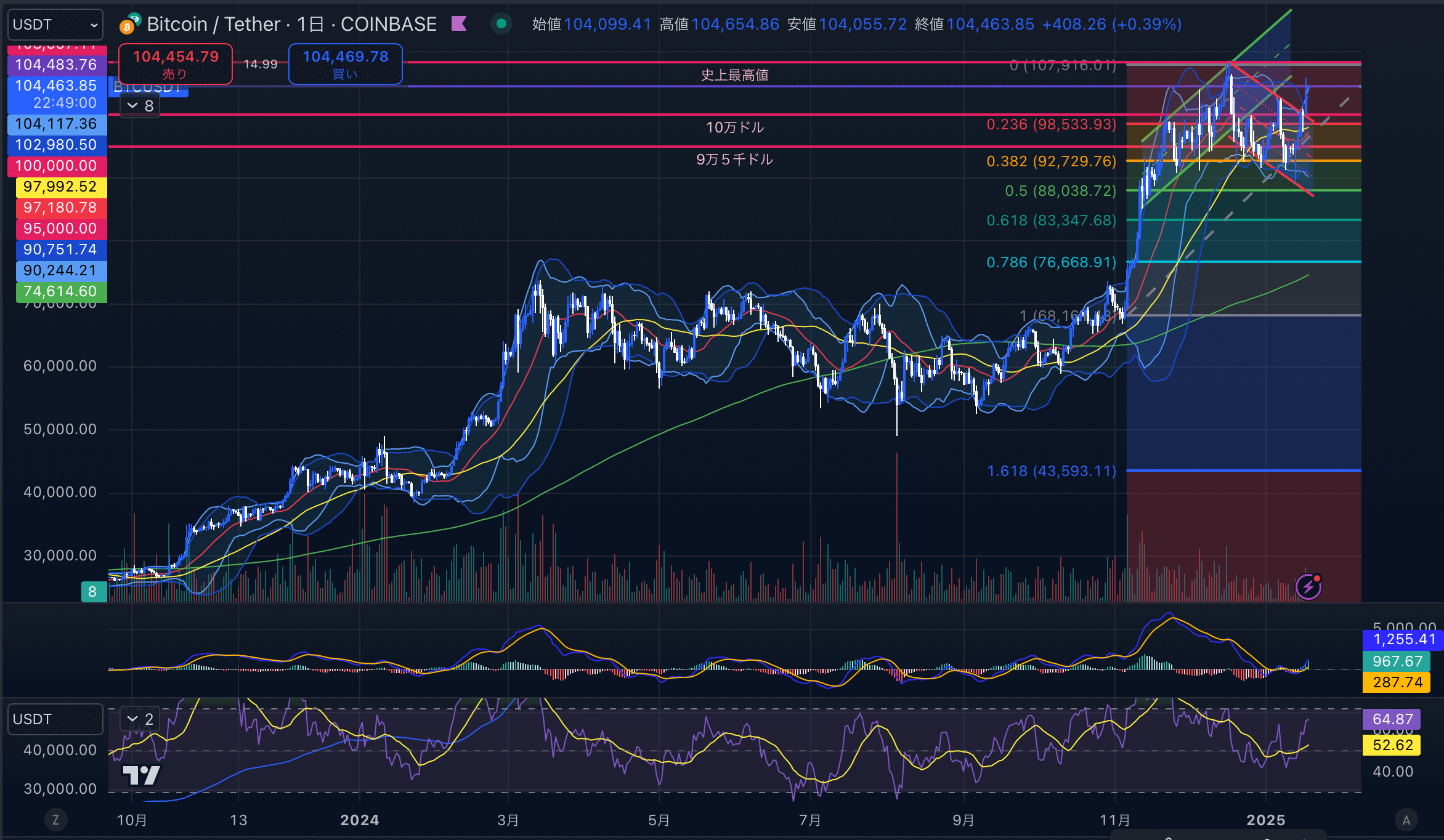Click the blue buy button 104,469.78 買い
This screenshot has width=1444, height=840.
346,64
